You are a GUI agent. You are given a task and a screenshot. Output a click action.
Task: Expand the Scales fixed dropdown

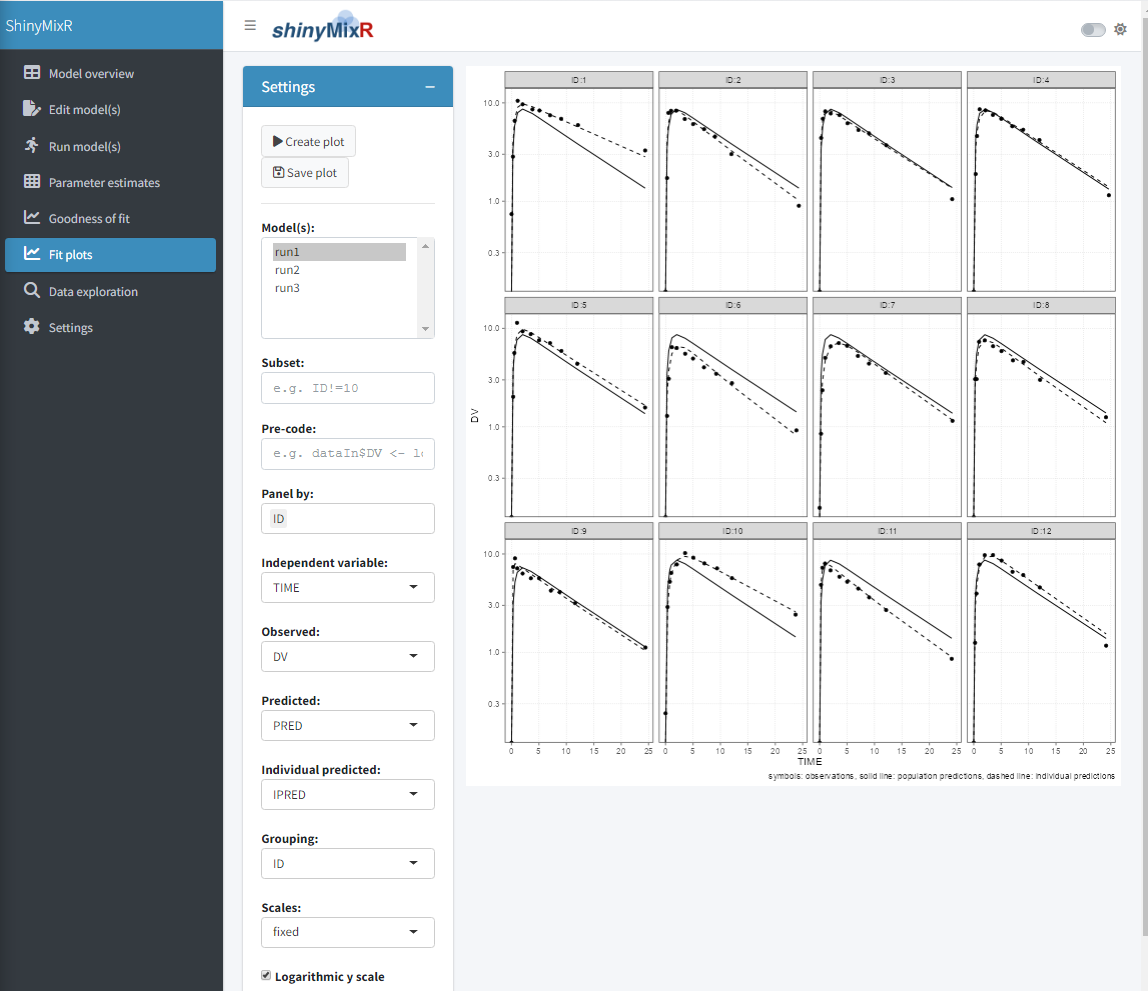point(348,932)
